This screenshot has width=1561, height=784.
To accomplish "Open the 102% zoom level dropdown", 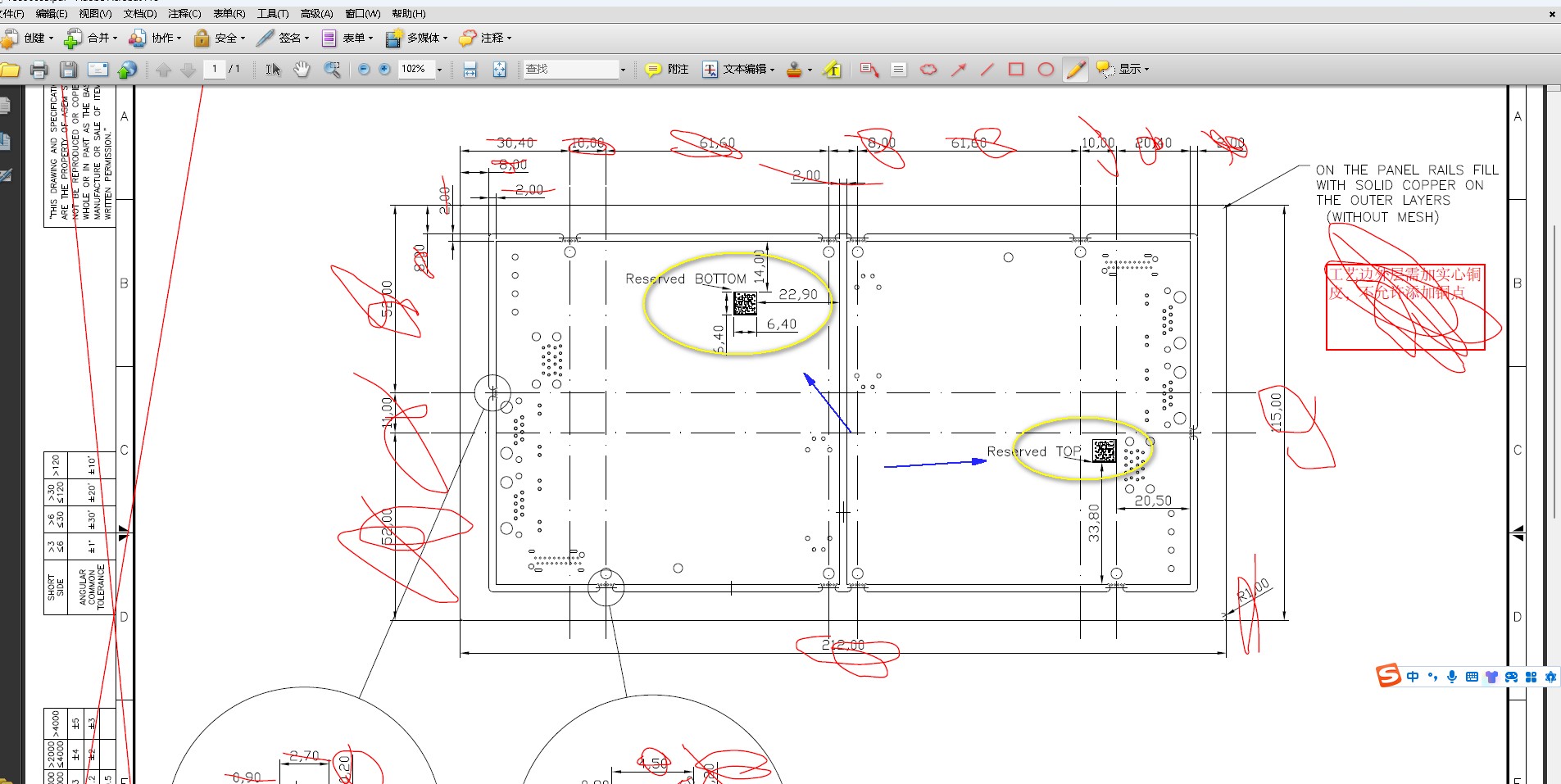I will [x=439, y=70].
